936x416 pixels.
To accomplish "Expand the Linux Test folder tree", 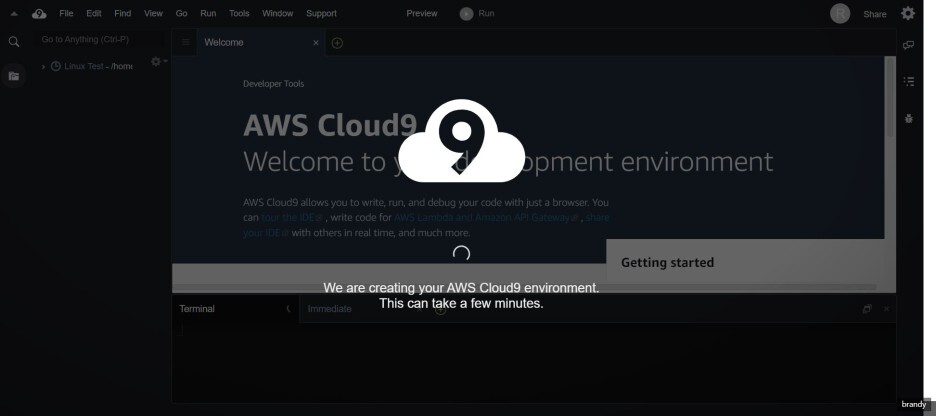I will click(43, 67).
